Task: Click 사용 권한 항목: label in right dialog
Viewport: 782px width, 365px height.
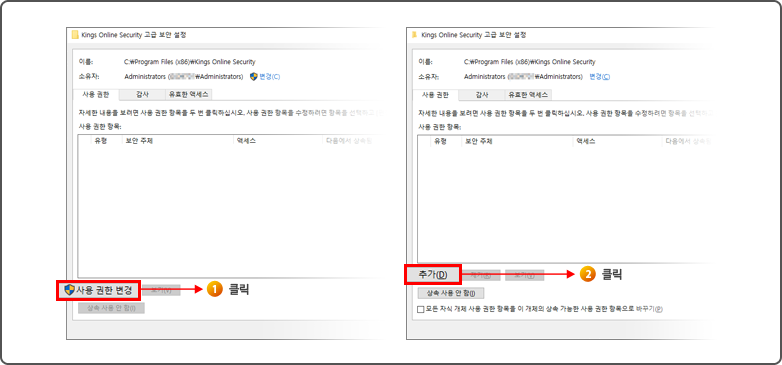Action: click(x=440, y=127)
